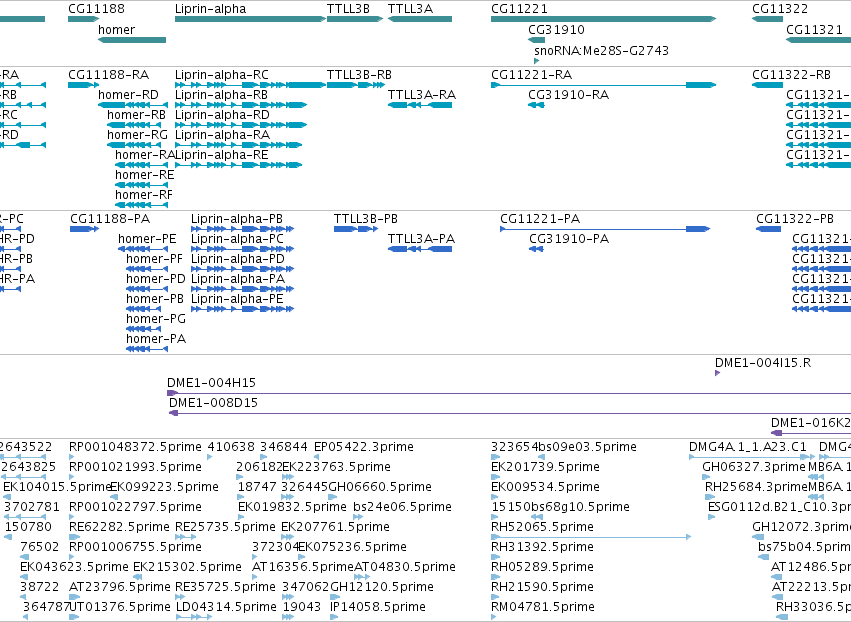Select the RE25735.5prime EST label
Image resolution: width=851 pixels, height=622 pixels.
[225, 527]
